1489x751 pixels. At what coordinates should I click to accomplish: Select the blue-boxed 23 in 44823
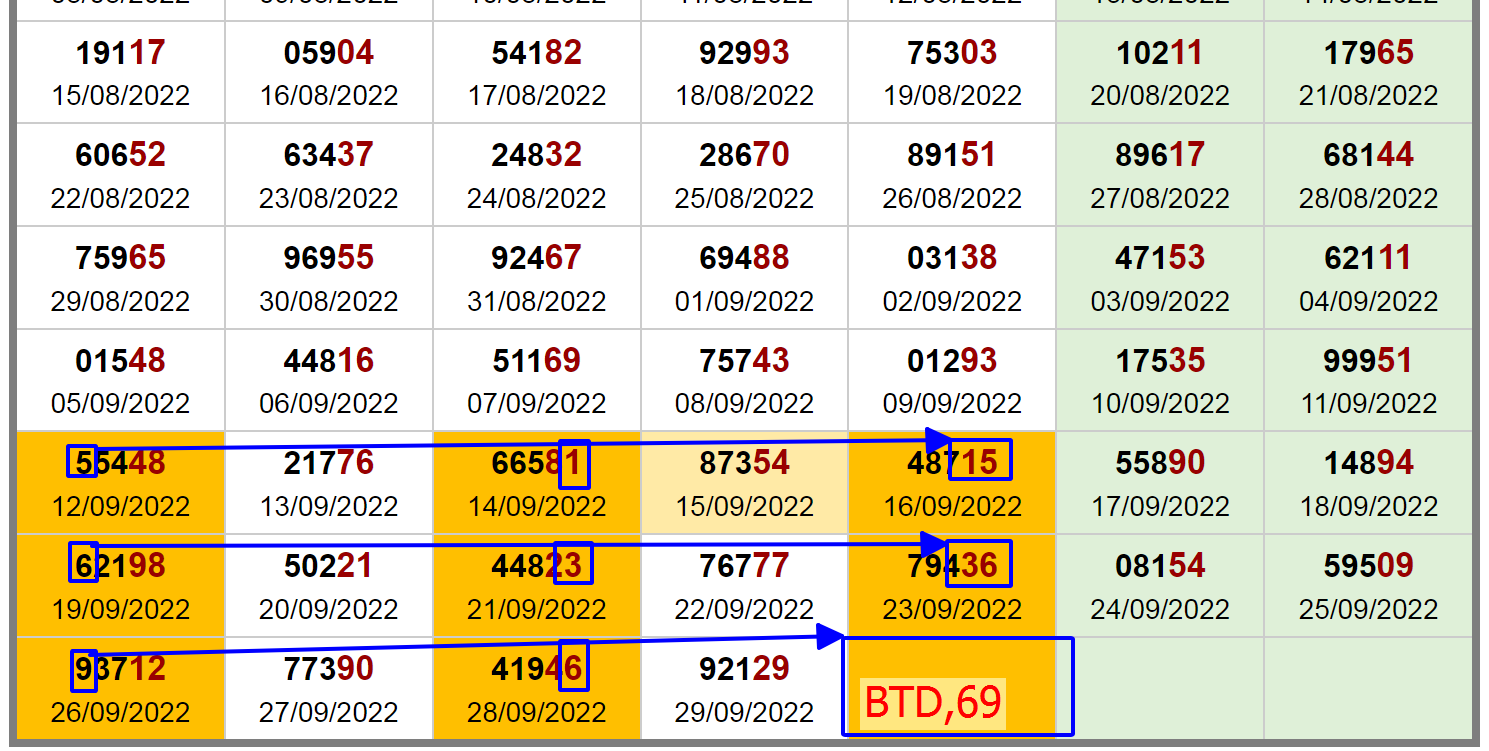coord(572,565)
